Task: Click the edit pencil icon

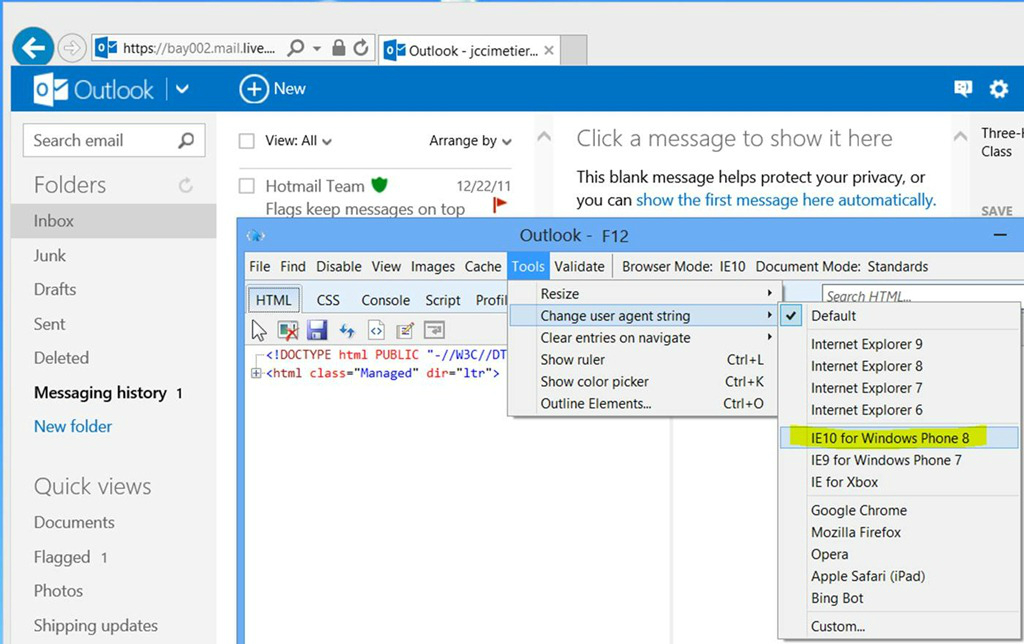Action: point(405,330)
